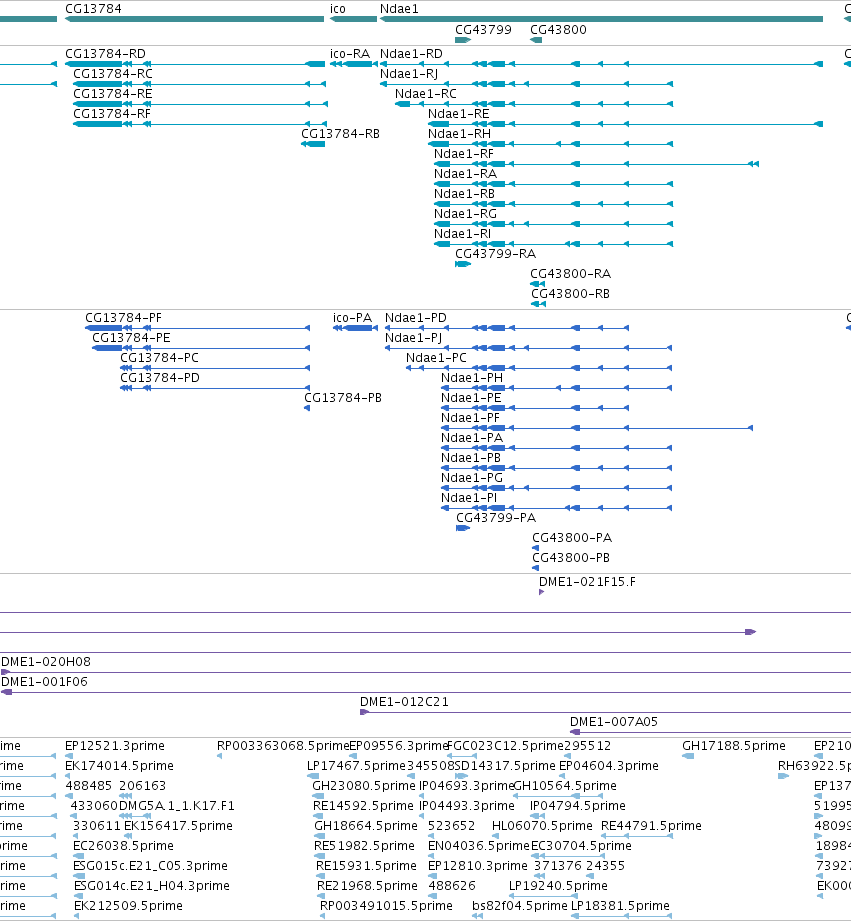The image size is (851, 921).
Task: Click the Ndae1-PJ protein label
Action: (413, 338)
